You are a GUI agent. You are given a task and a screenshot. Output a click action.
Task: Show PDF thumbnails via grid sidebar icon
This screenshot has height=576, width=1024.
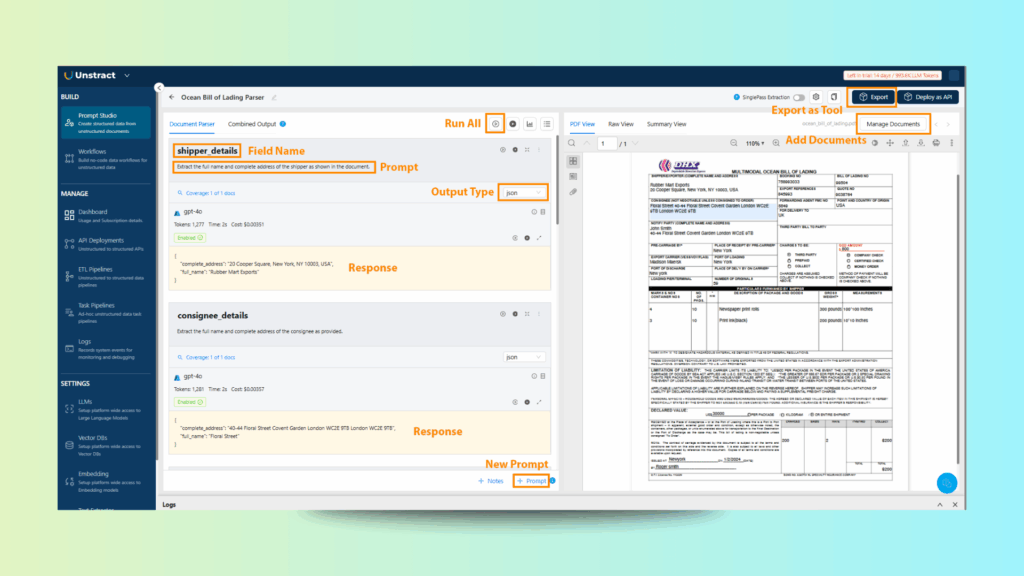(573, 161)
